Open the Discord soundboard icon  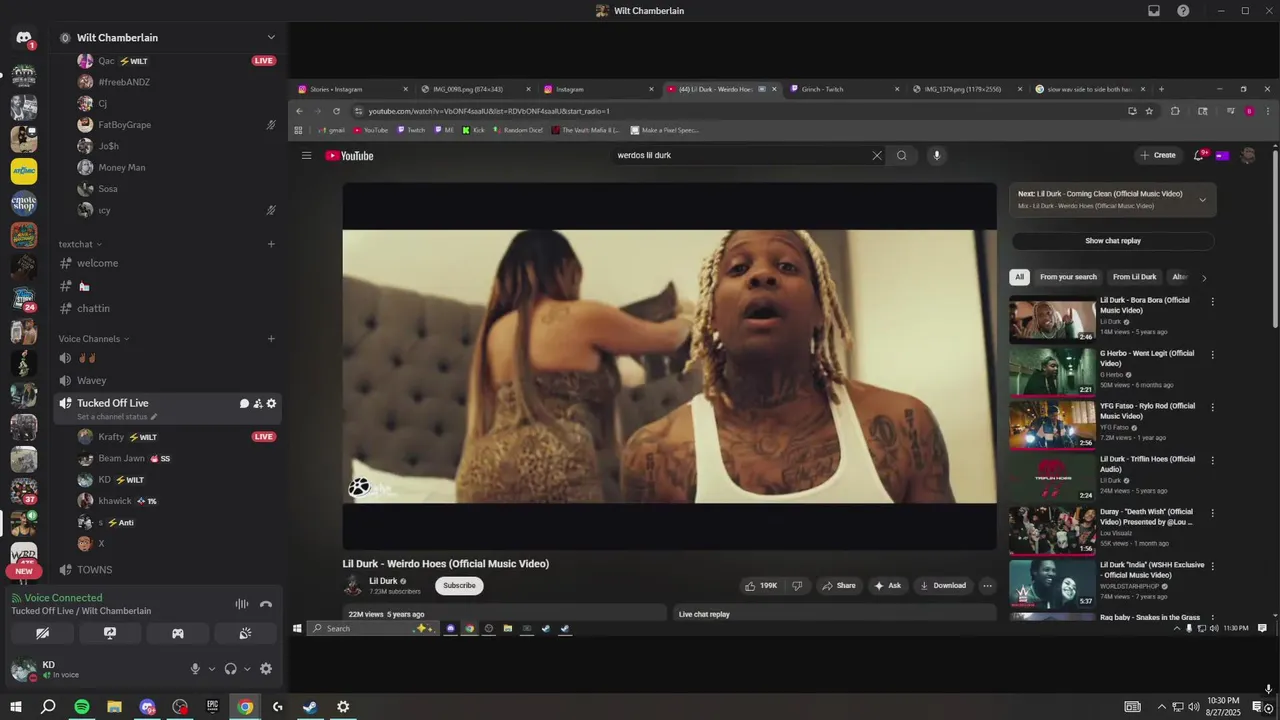coord(245,633)
